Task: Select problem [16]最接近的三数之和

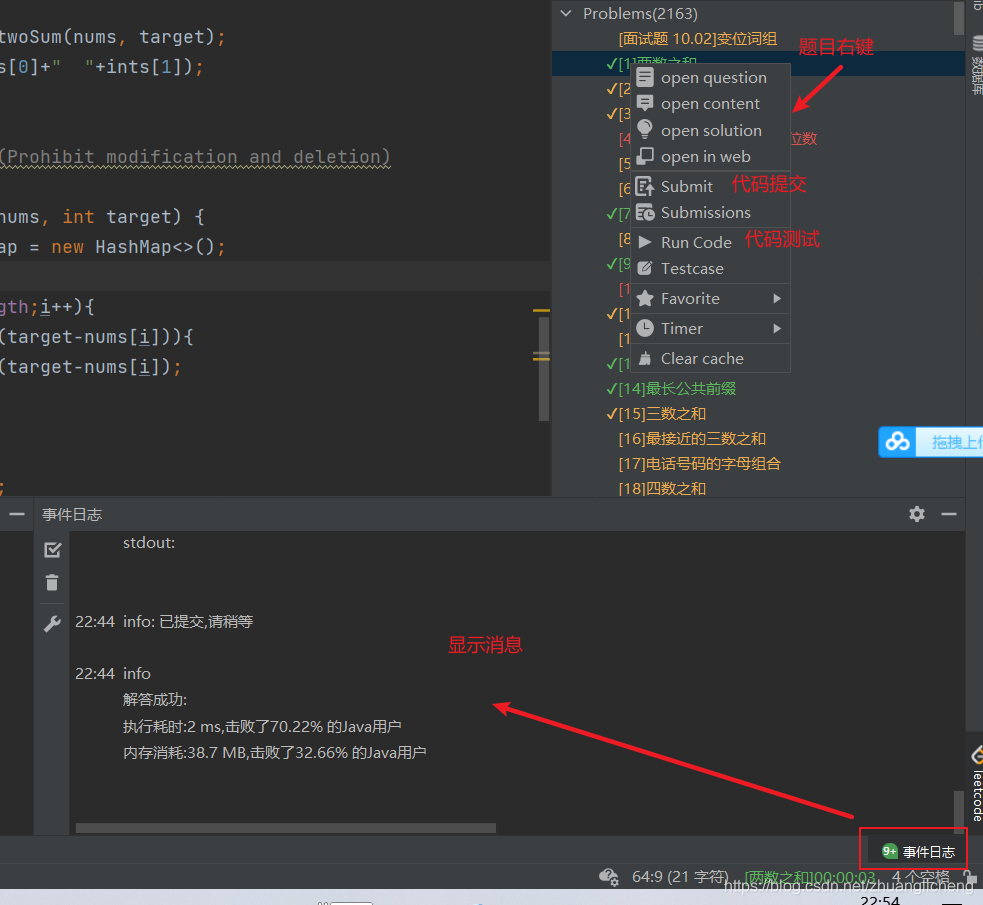Action: tap(692, 439)
